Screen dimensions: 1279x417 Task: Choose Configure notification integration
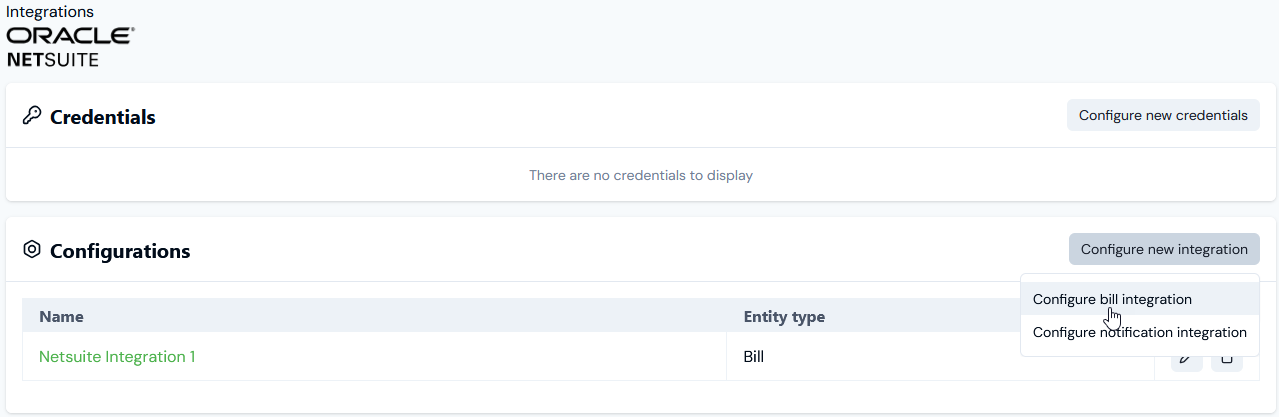click(x=1140, y=332)
